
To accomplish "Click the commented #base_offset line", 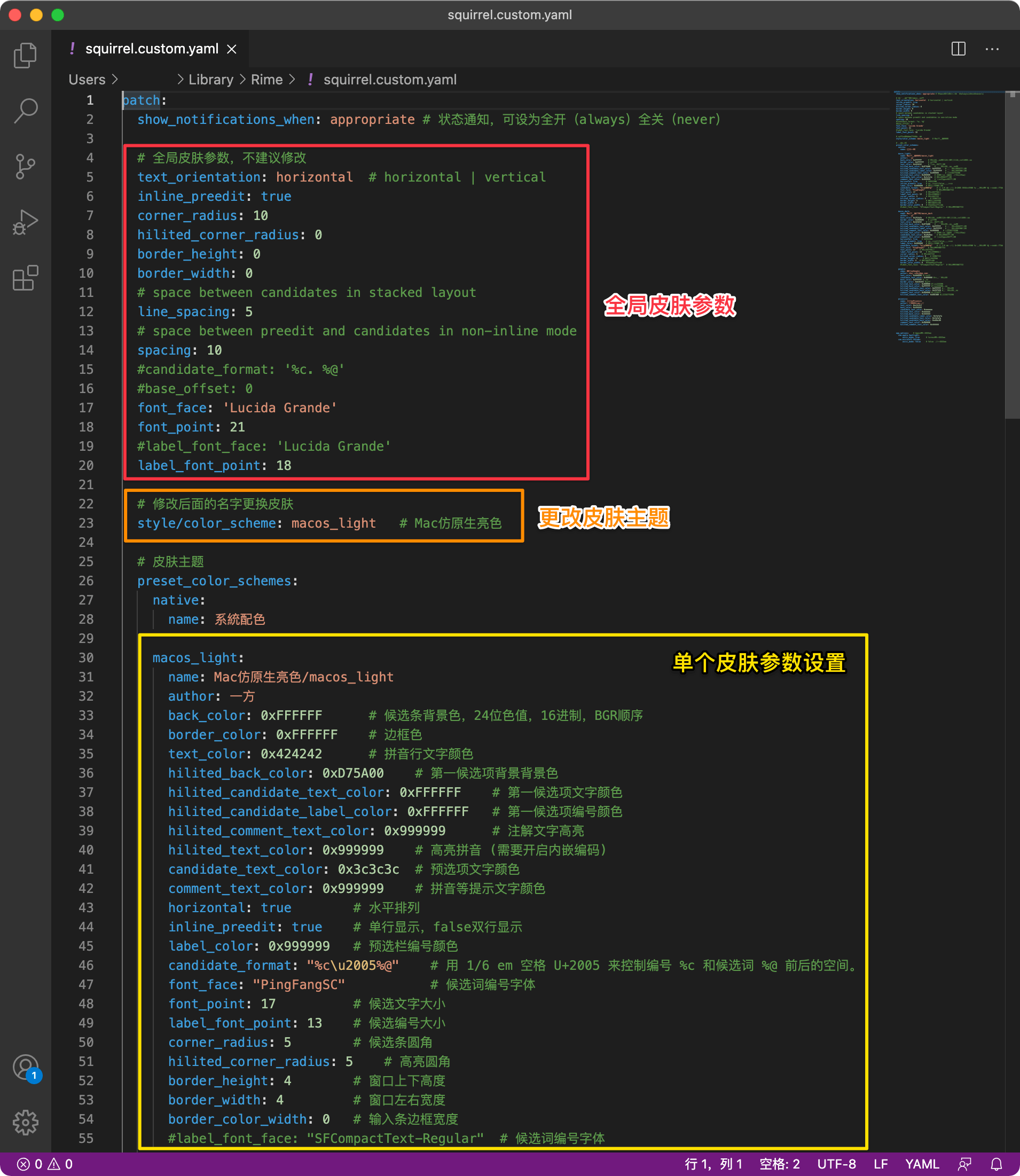I will coord(195,389).
